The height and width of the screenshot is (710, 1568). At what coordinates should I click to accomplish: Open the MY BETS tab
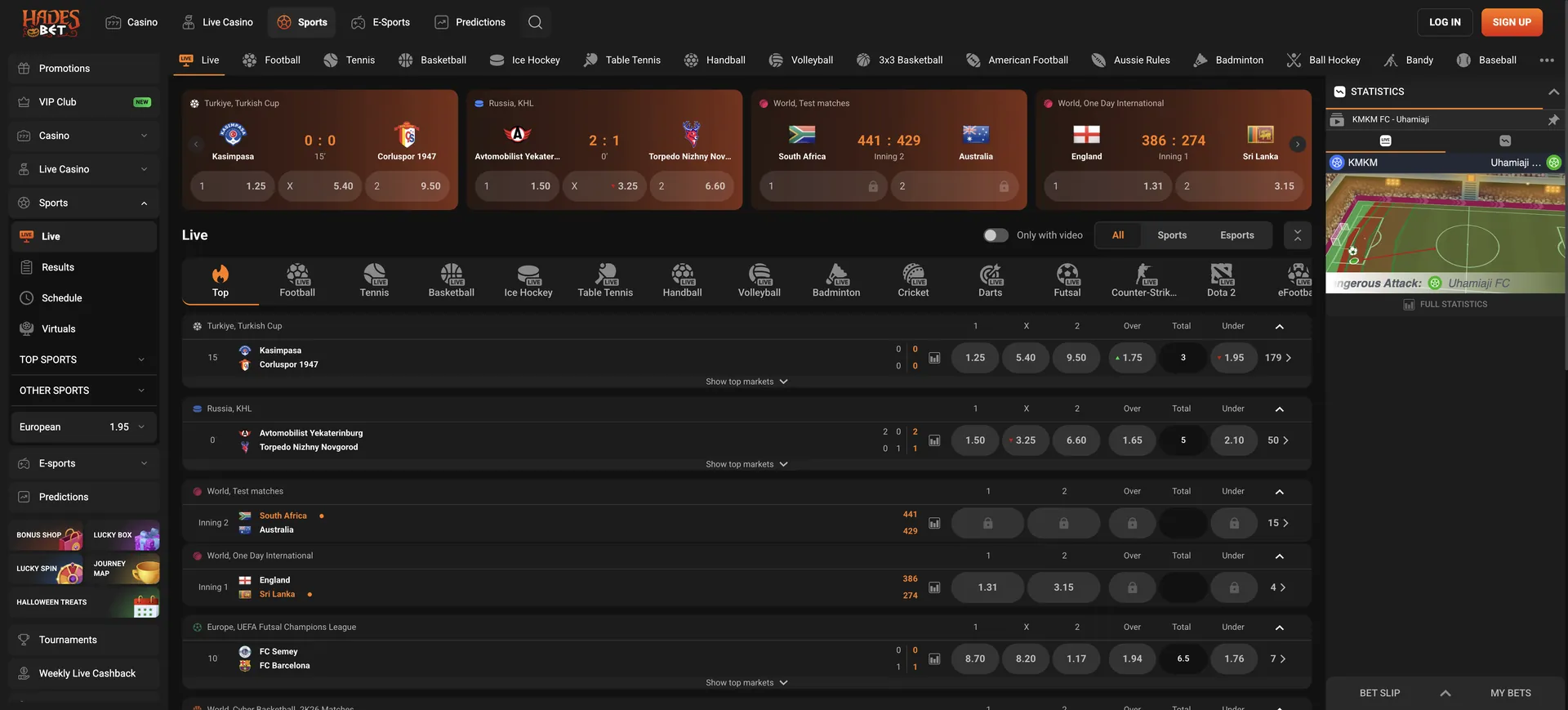1510,693
